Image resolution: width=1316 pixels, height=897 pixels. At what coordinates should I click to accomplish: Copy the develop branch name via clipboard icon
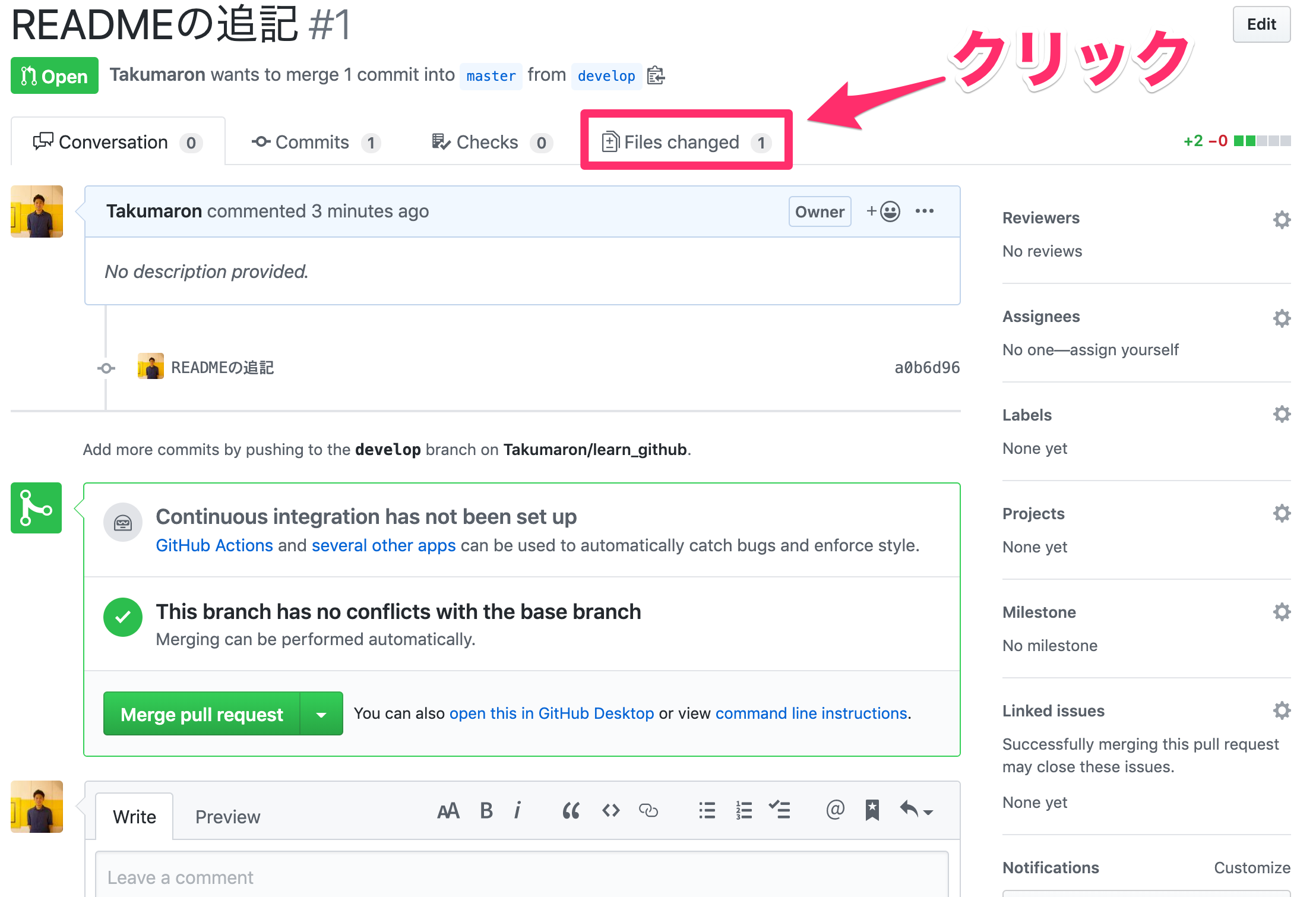(656, 75)
